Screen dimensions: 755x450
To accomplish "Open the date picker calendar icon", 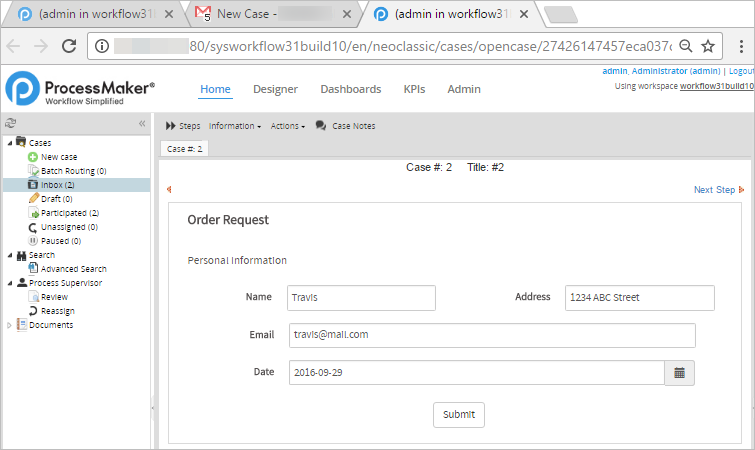I will (679, 373).
